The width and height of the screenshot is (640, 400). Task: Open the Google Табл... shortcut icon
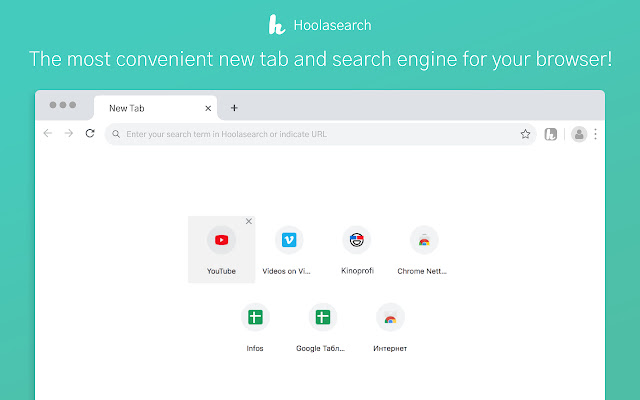(x=323, y=317)
